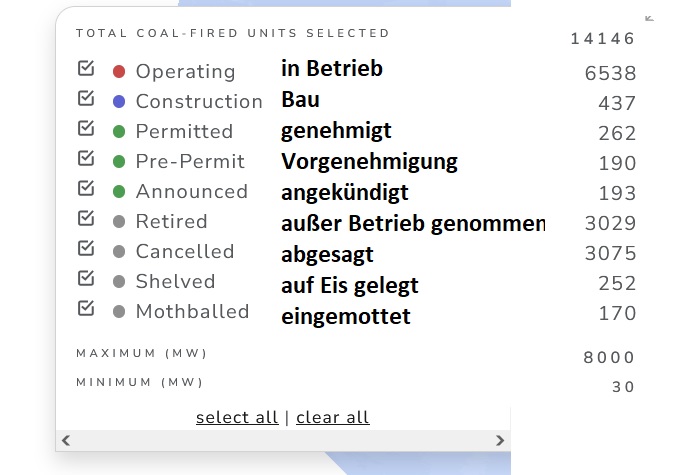693x475 pixels.
Task: Uncheck the Permitted checkbox
Action: (x=86, y=129)
